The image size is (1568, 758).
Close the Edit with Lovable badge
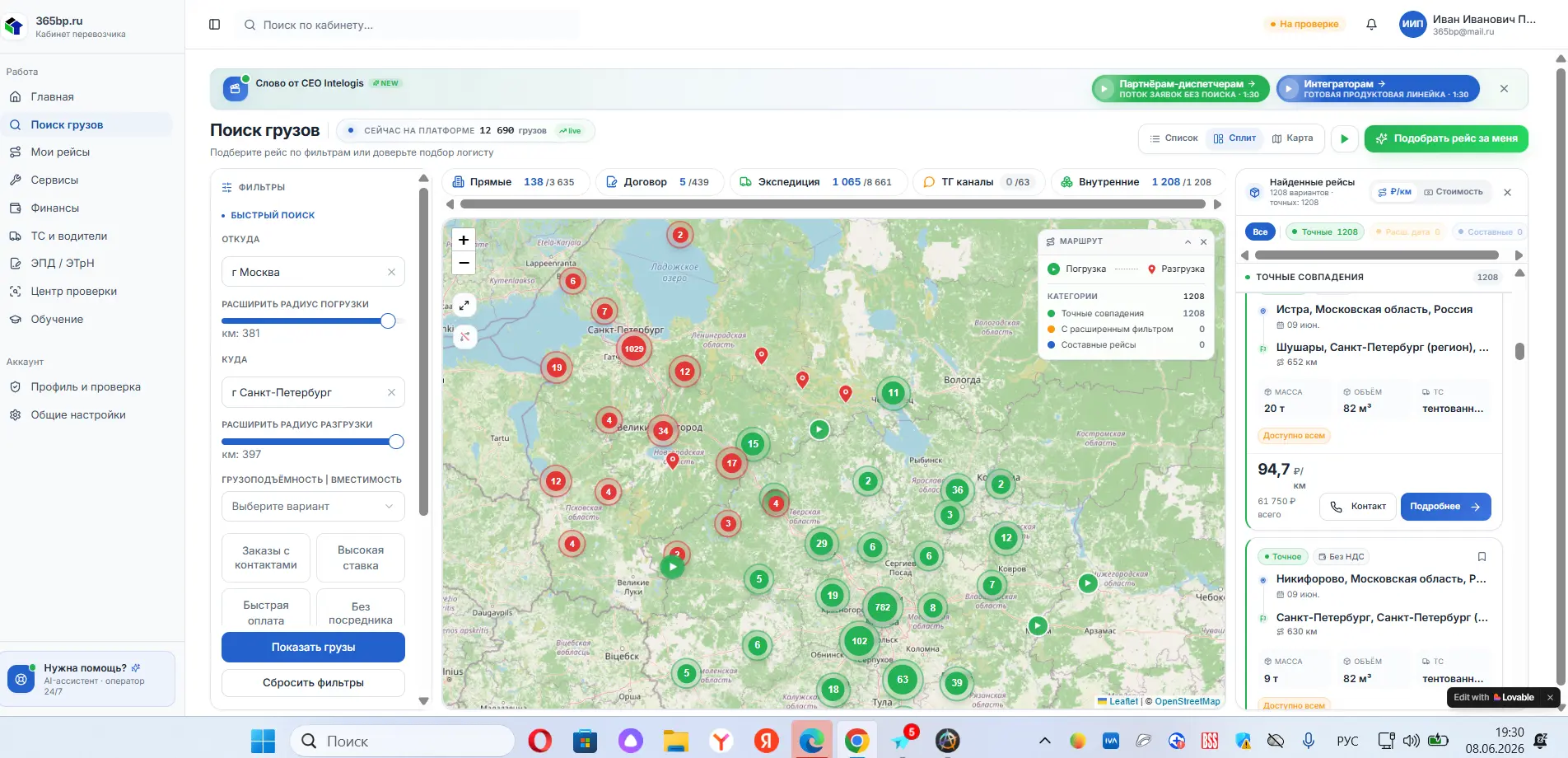tap(1549, 697)
